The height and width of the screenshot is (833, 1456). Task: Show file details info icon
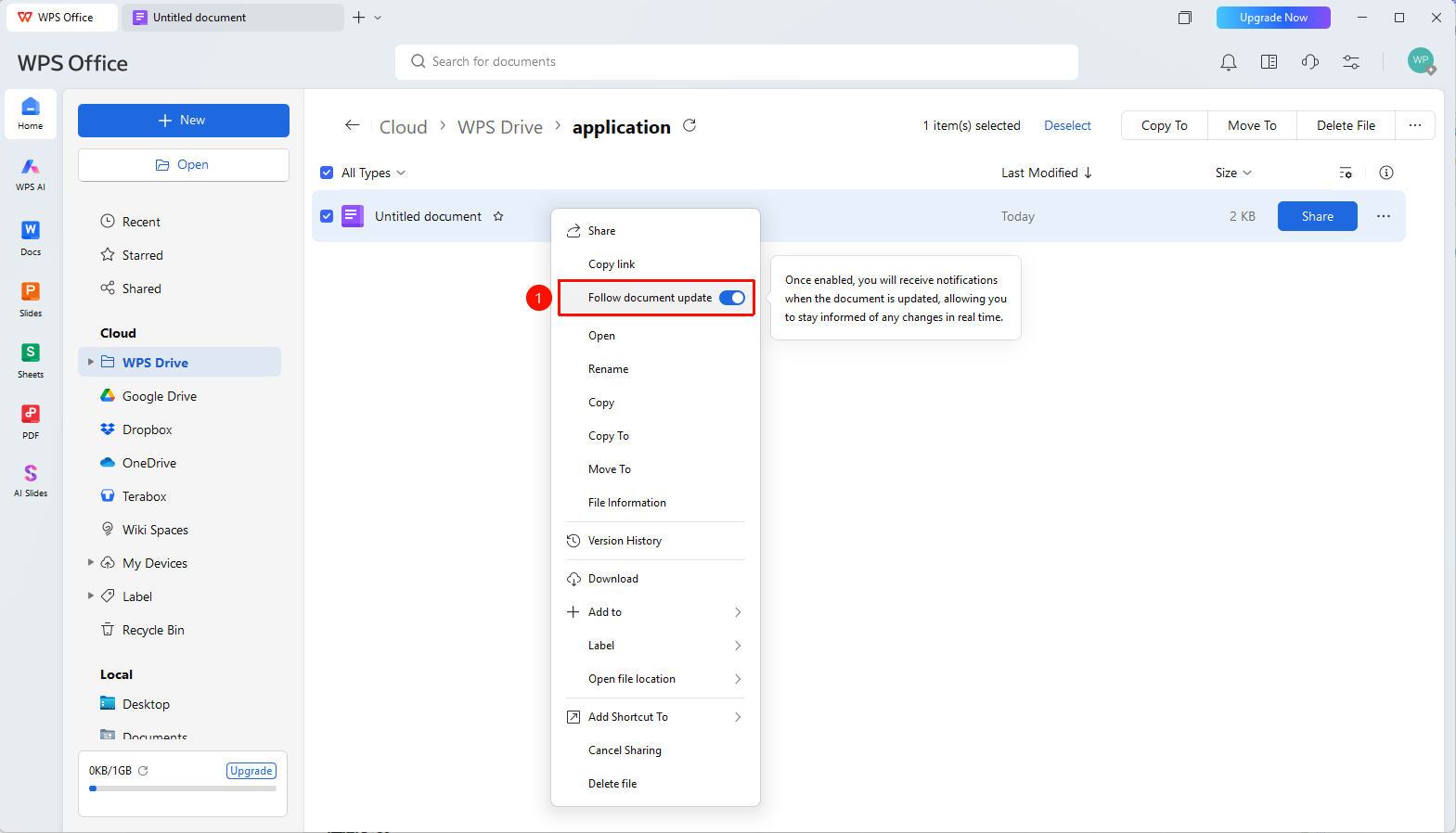point(1386,173)
